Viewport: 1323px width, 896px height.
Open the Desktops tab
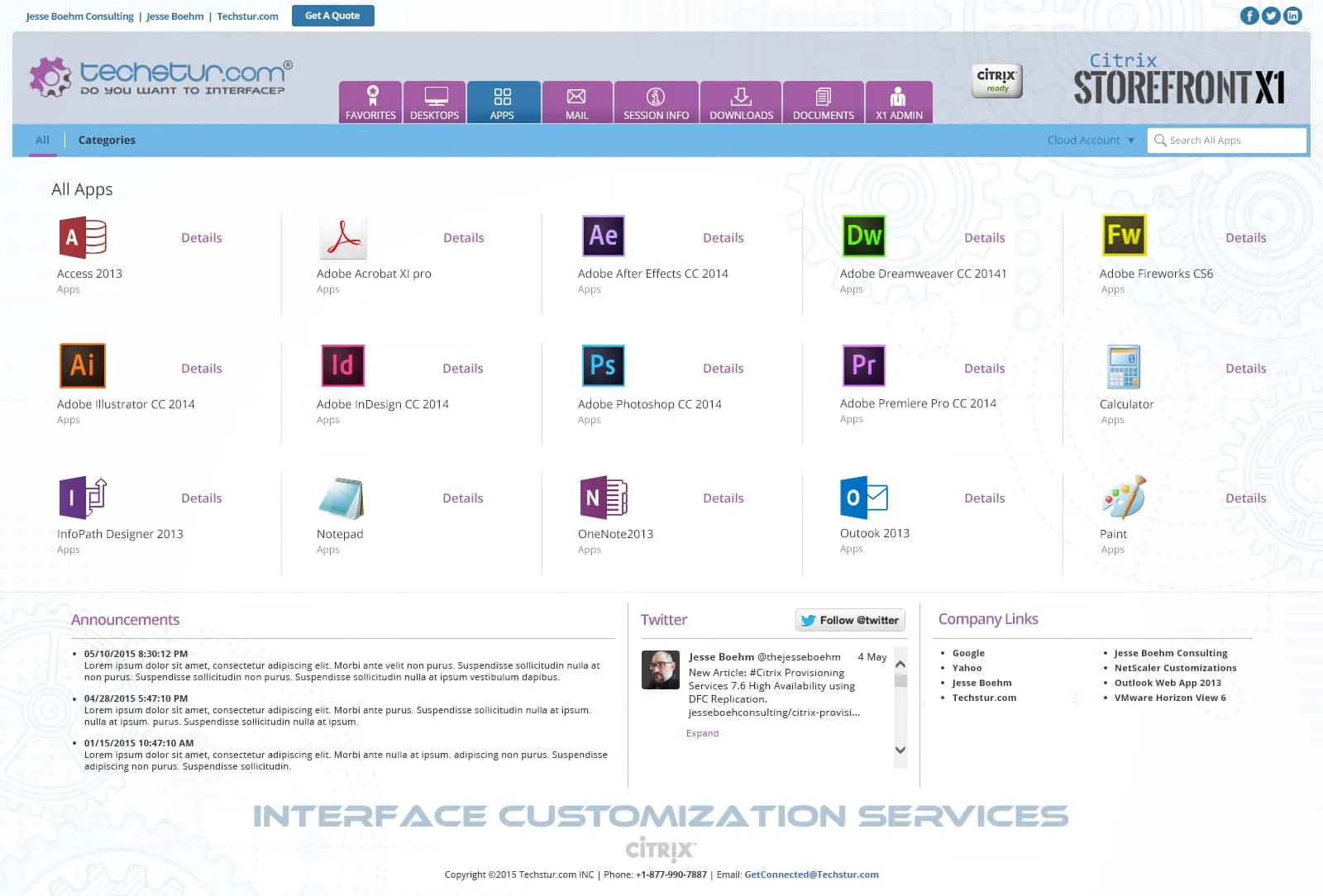coord(435,102)
